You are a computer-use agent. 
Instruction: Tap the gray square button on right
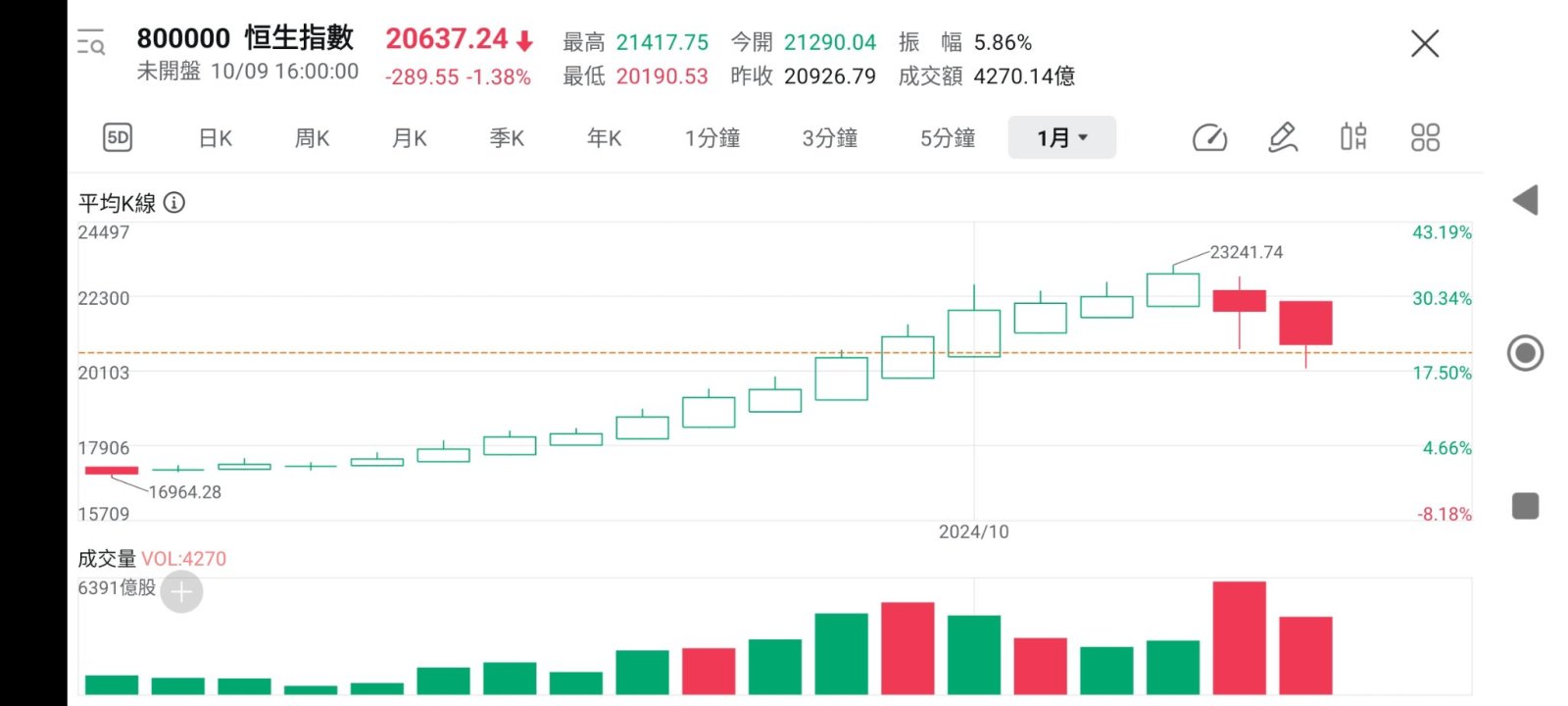(x=1525, y=506)
